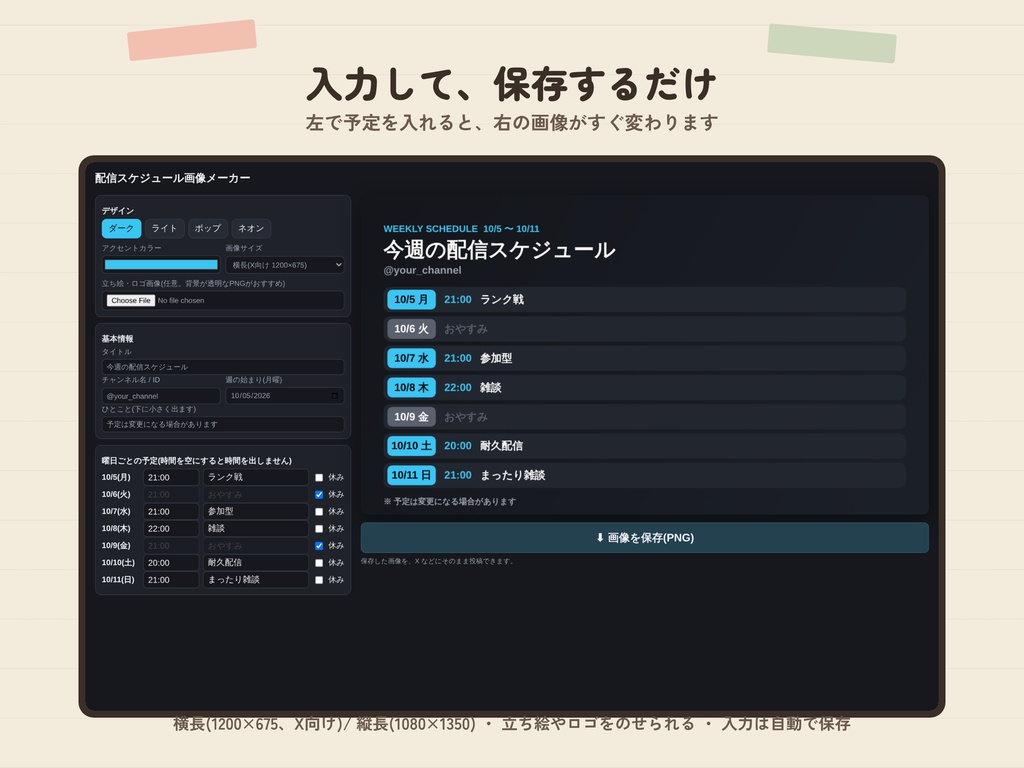Click the 10/8 木 badge in preview

pyautogui.click(x=411, y=387)
